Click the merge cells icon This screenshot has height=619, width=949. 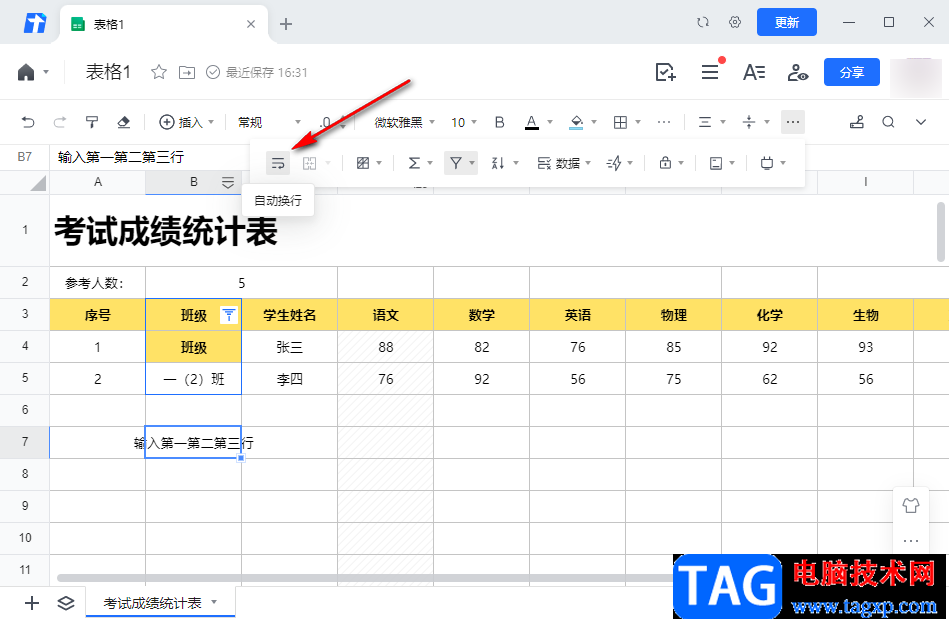point(309,163)
